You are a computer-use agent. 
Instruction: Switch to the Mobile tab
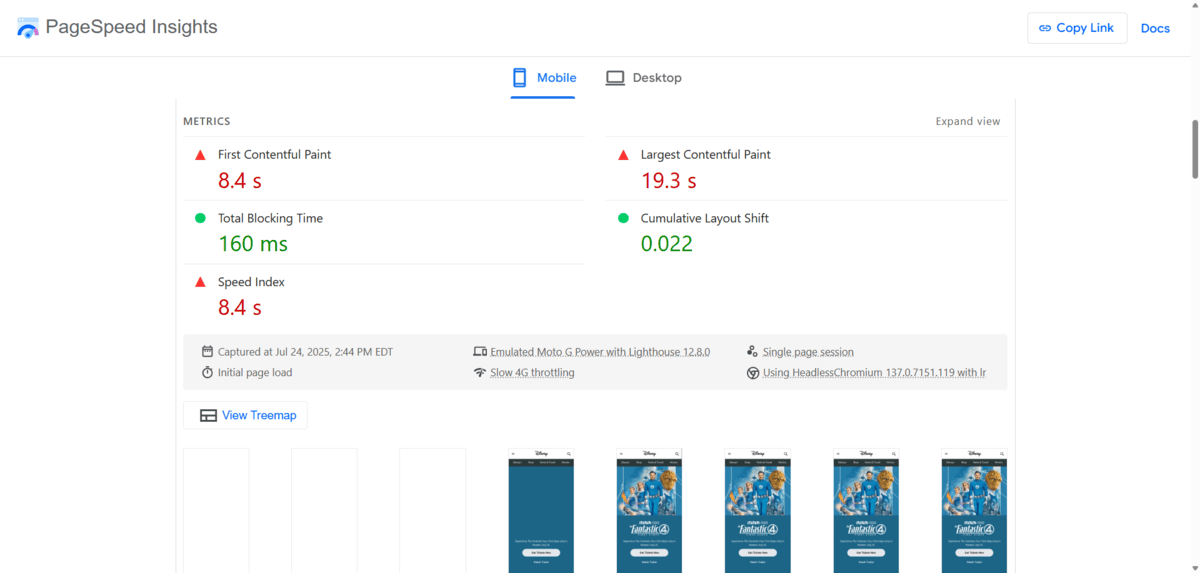click(543, 78)
